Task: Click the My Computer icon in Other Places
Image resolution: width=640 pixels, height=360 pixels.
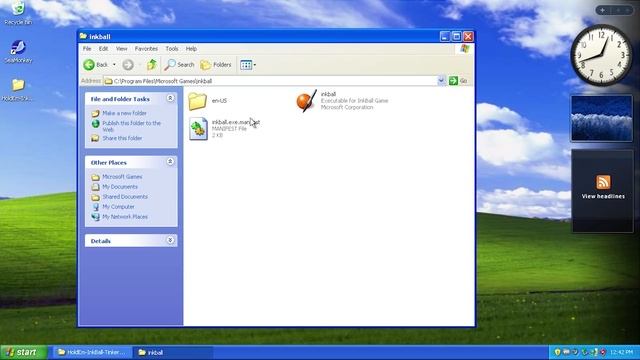Action: click(96, 207)
